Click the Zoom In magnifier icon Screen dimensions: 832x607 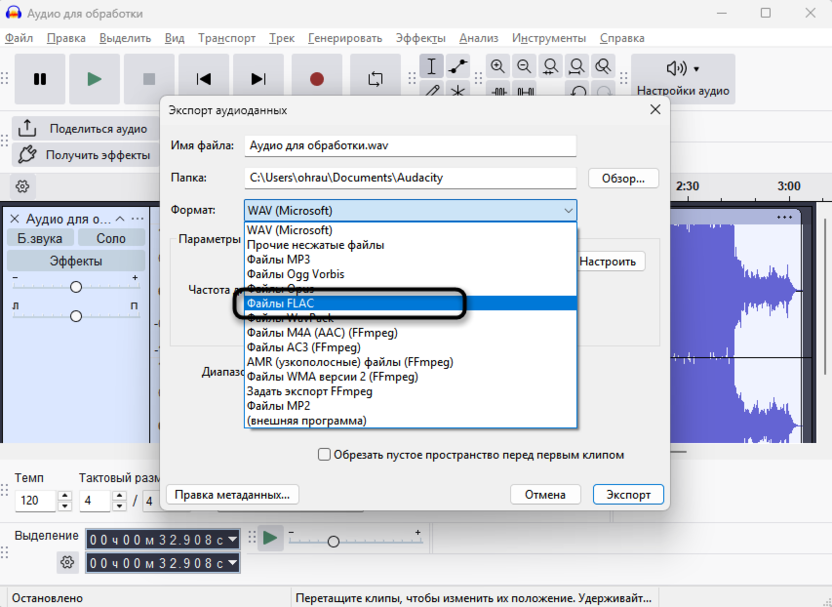[x=498, y=67]
